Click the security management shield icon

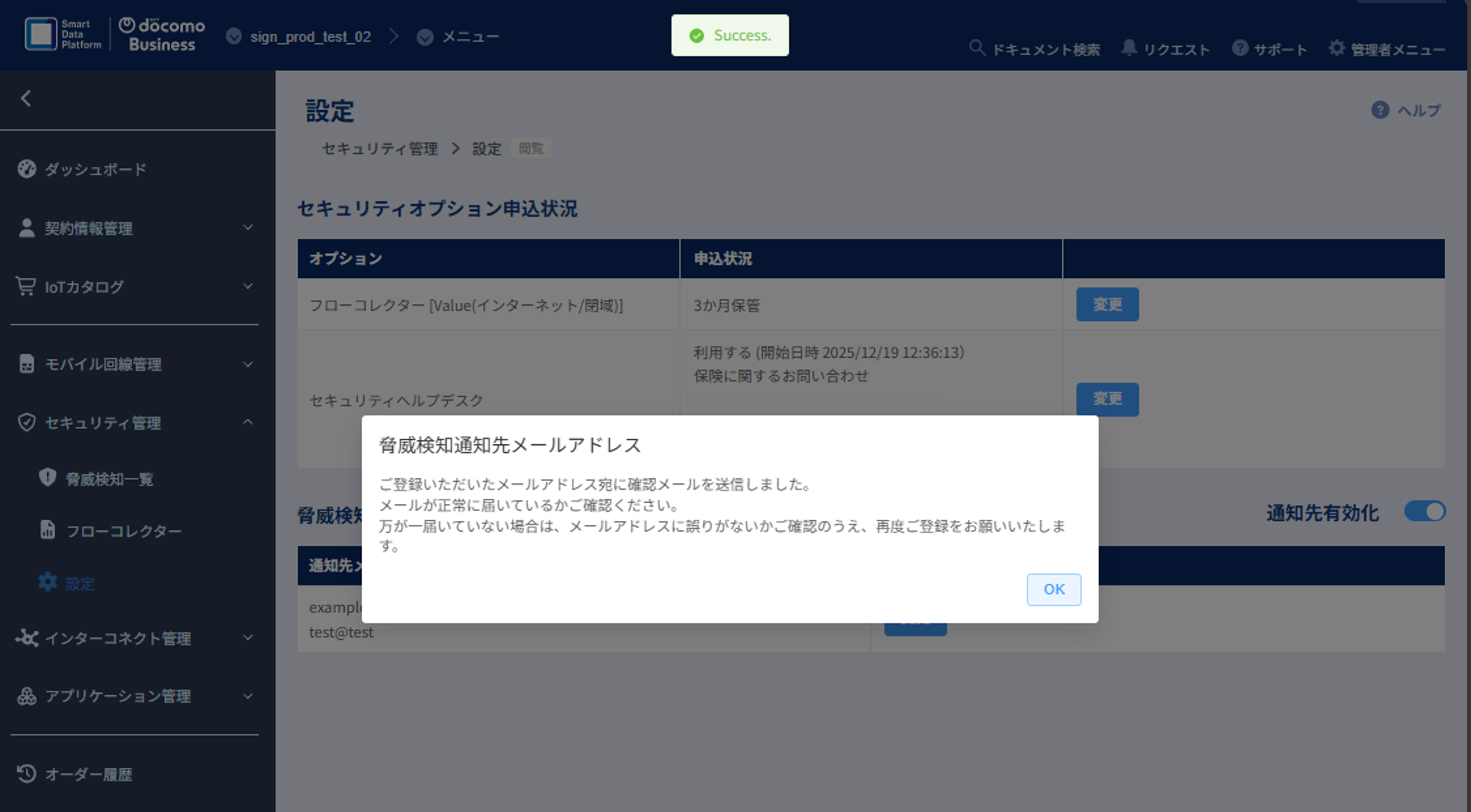point(25,423)
